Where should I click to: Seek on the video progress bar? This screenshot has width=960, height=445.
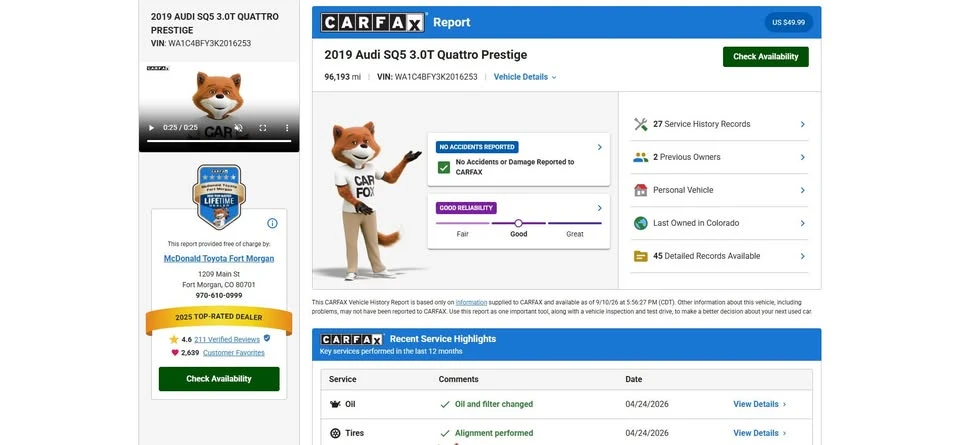tap(219, 141)
